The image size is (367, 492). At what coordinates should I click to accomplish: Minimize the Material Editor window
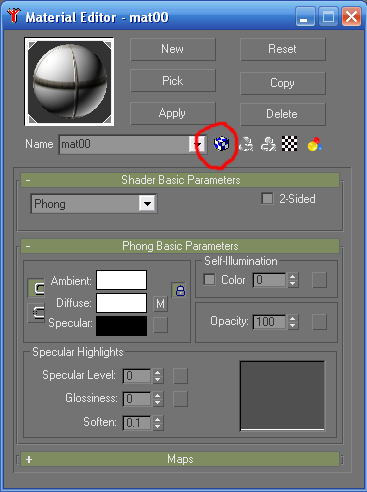click(x=305, y=16)
